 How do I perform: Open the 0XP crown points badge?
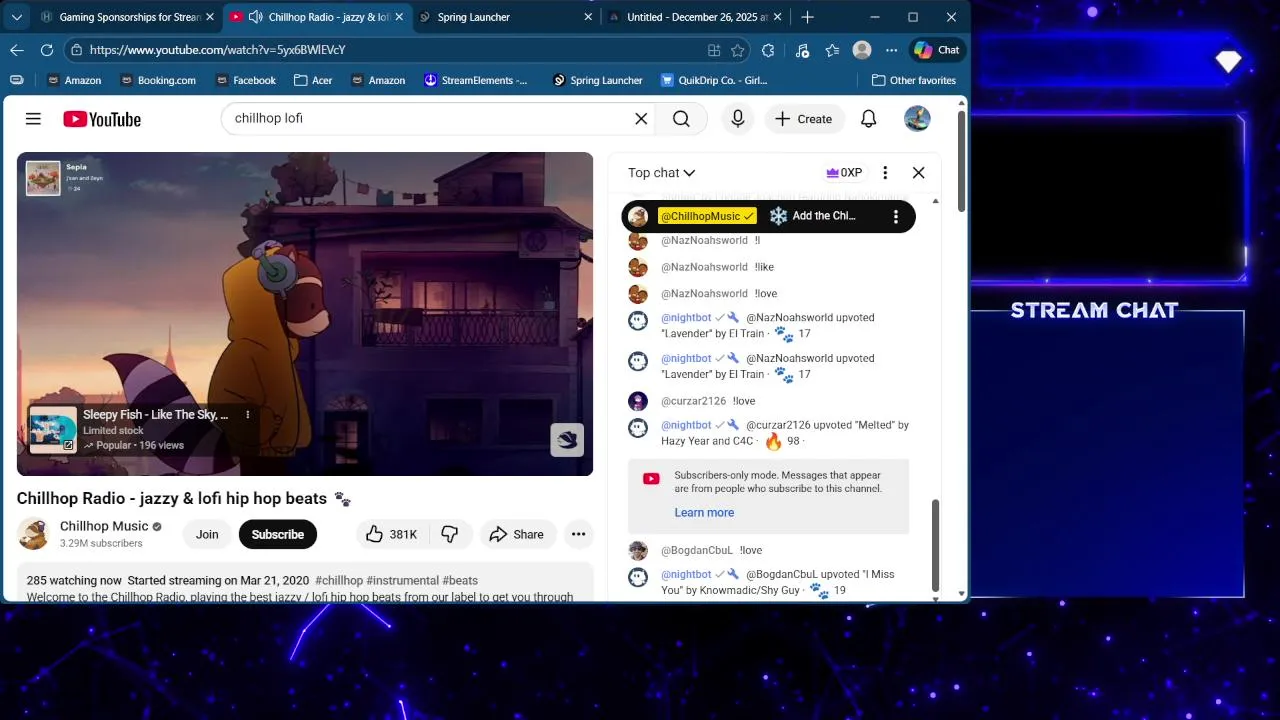click(844, 173)
